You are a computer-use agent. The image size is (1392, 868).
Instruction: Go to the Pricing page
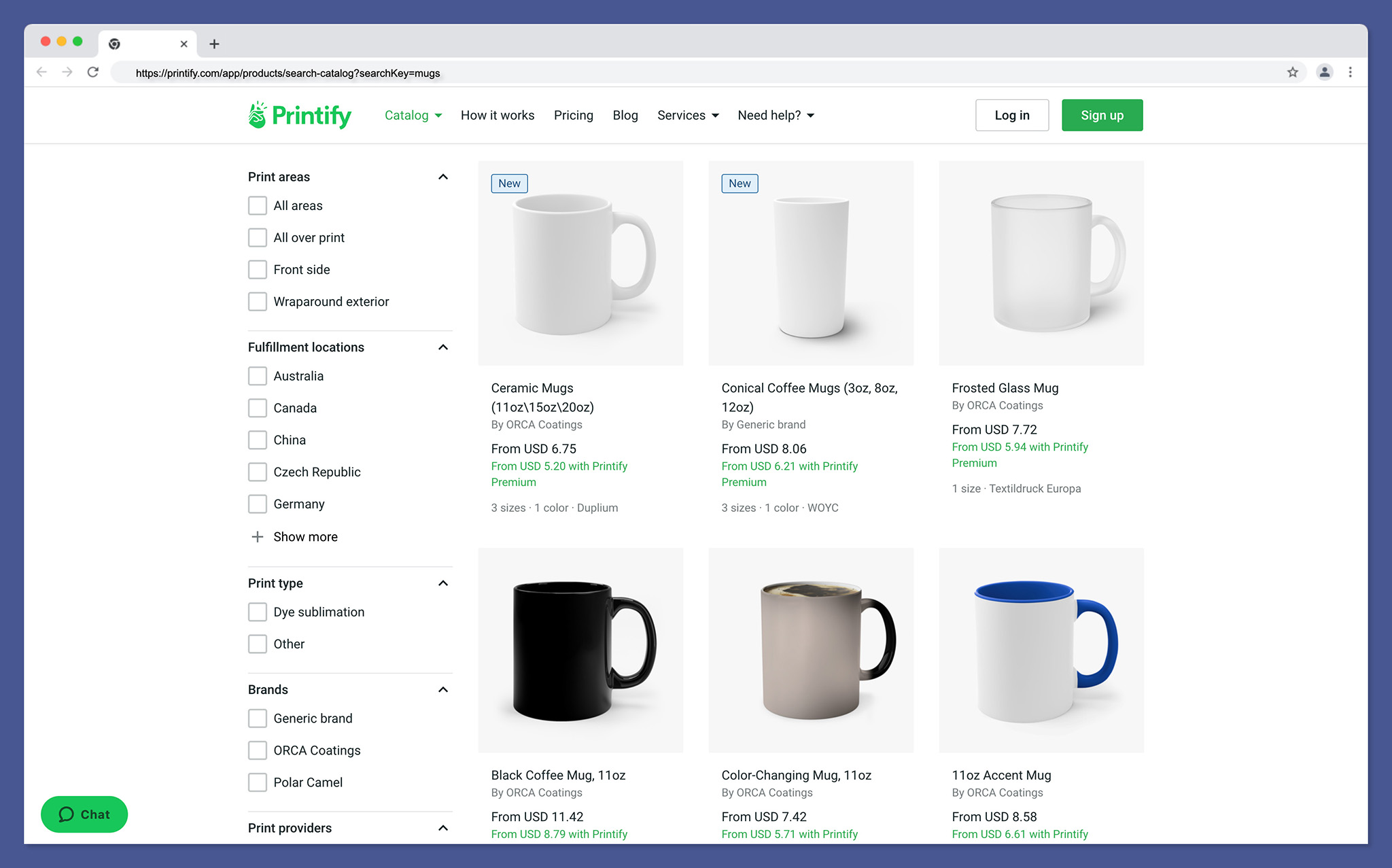(573, 116)
